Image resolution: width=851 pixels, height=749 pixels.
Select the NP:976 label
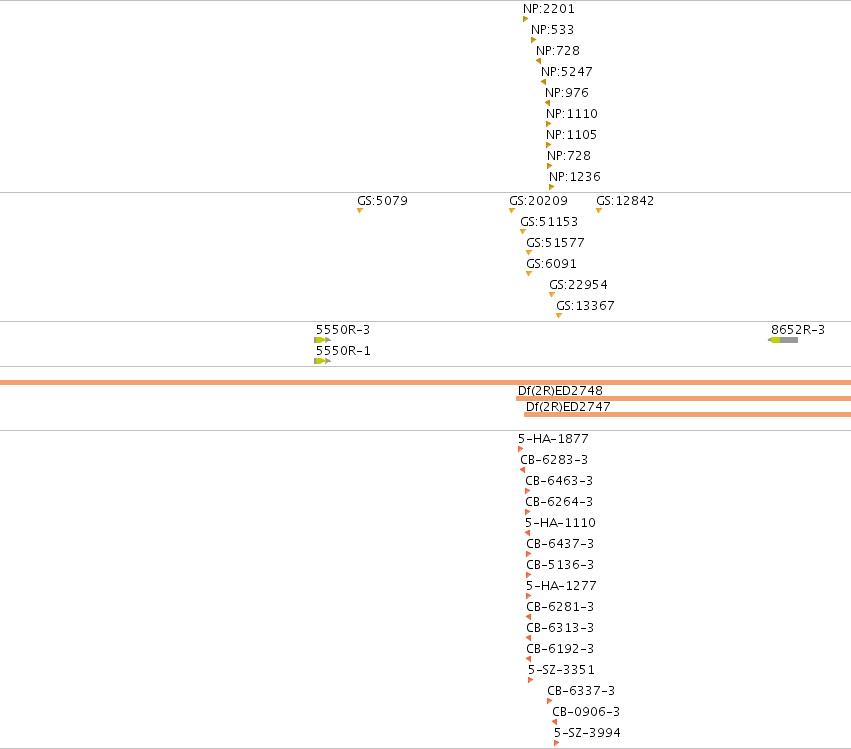(567, 93)
